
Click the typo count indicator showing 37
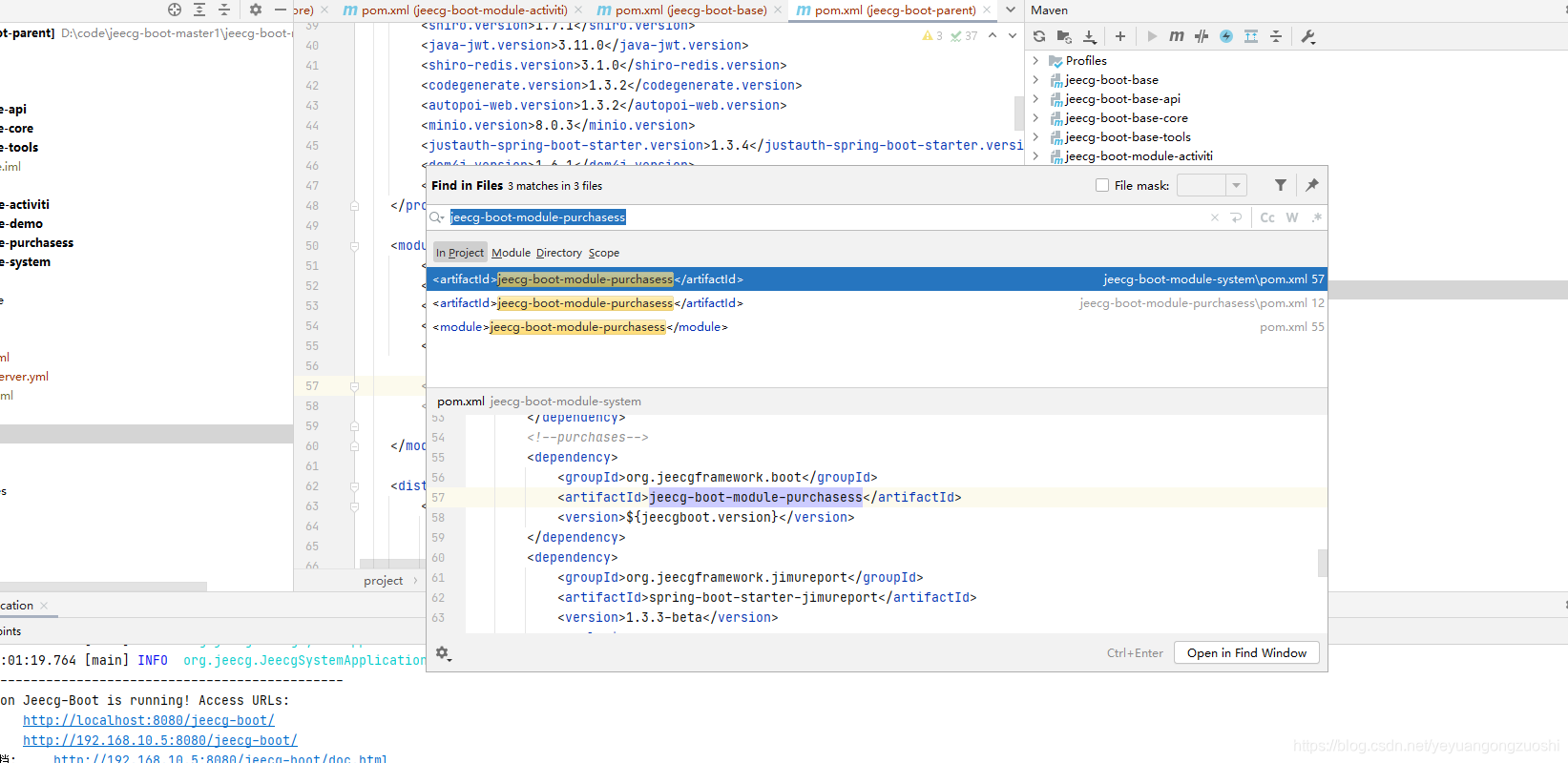tap(964, 36)
